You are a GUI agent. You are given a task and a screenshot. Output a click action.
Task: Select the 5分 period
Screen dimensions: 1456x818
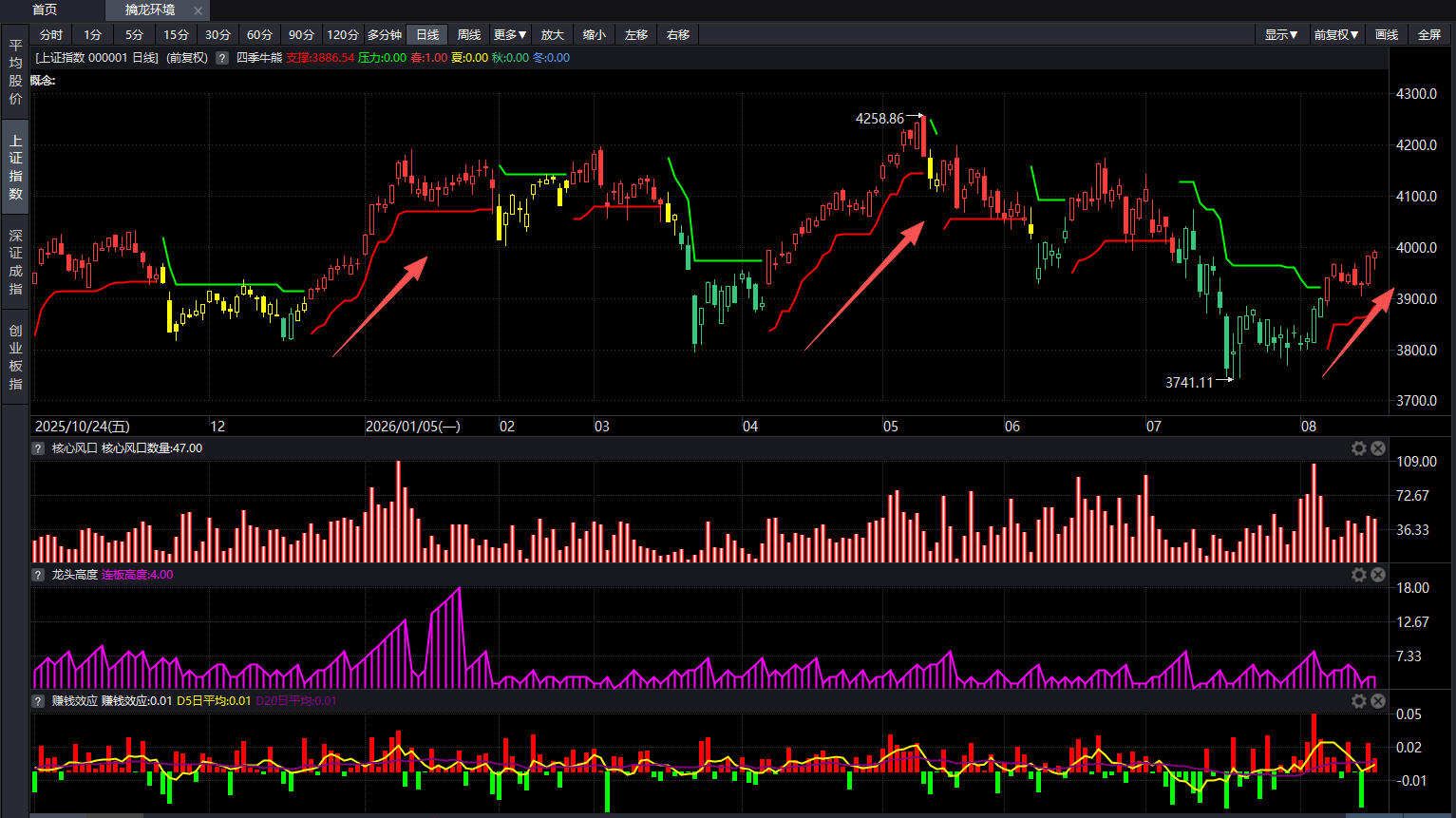point(135,34)
